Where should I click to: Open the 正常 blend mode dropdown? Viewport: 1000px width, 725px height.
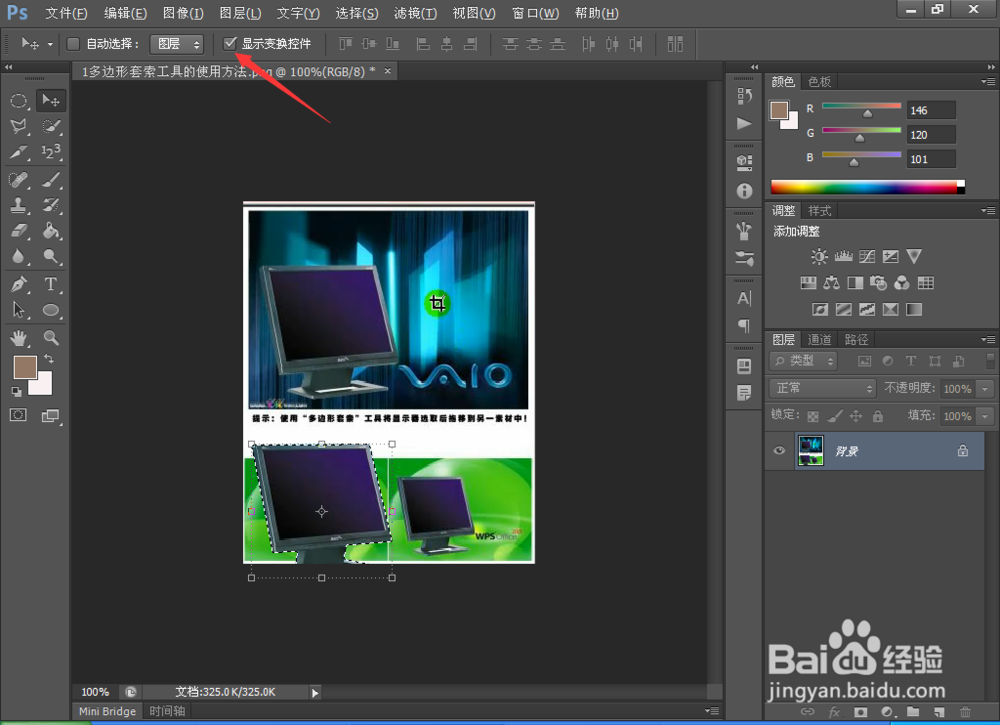tap(823, 388)
